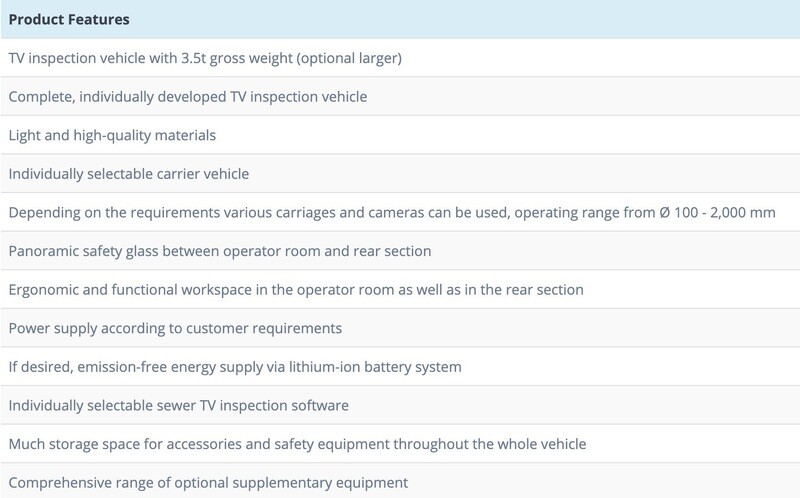Select the 3.5t gross weight row

205,58
